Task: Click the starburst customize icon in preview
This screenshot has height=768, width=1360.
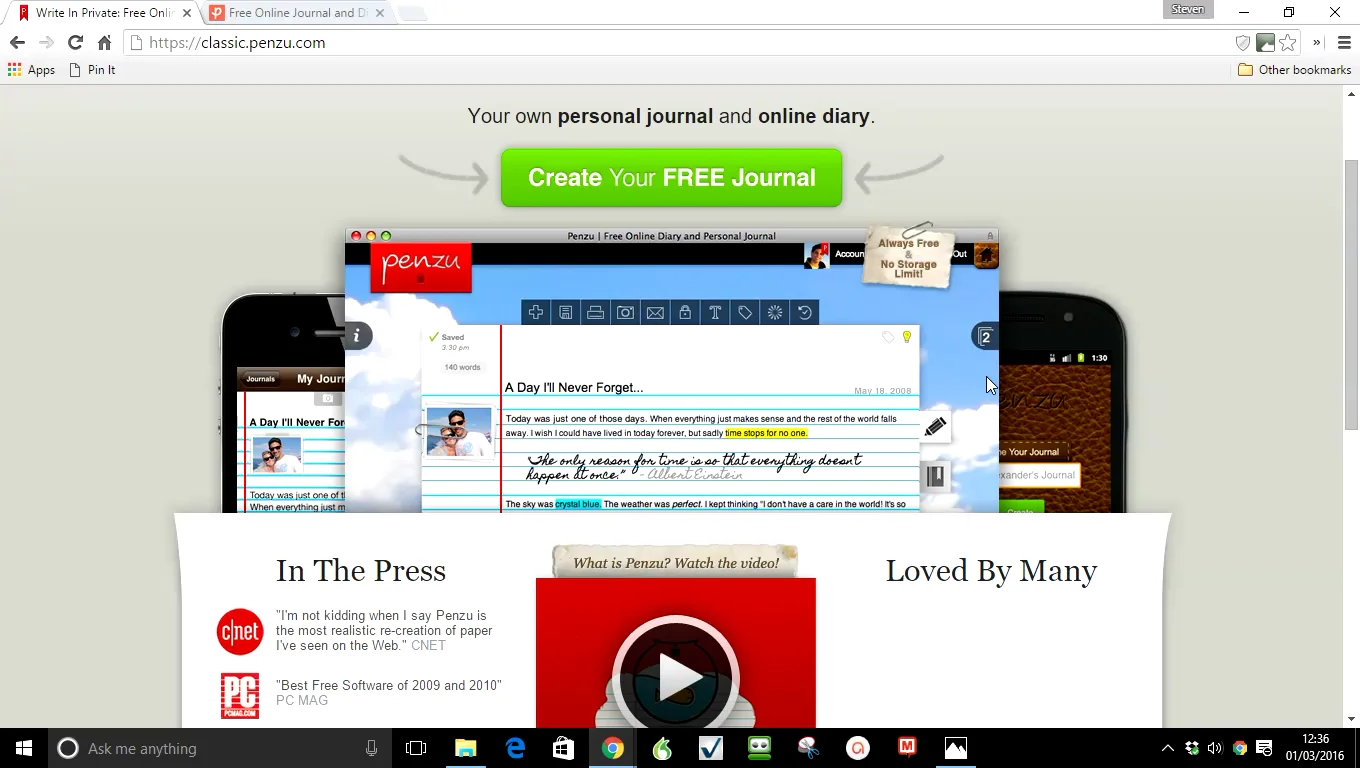Action: (775, 313)
